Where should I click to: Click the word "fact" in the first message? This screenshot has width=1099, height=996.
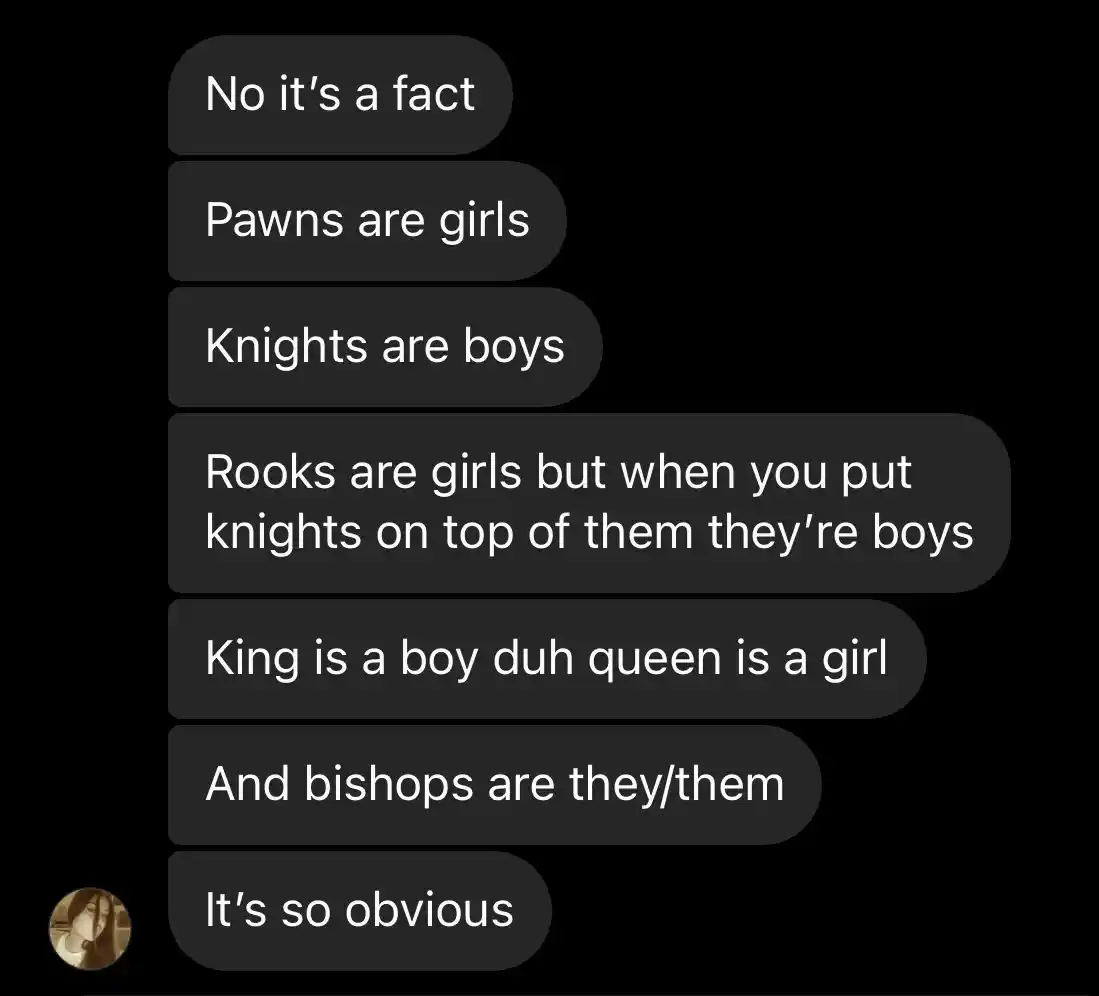coord(433,94)
